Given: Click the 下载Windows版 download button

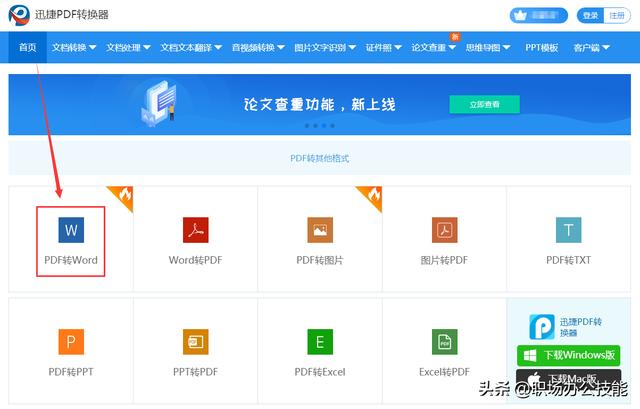Looking at the screenshot, I should 569,355.
